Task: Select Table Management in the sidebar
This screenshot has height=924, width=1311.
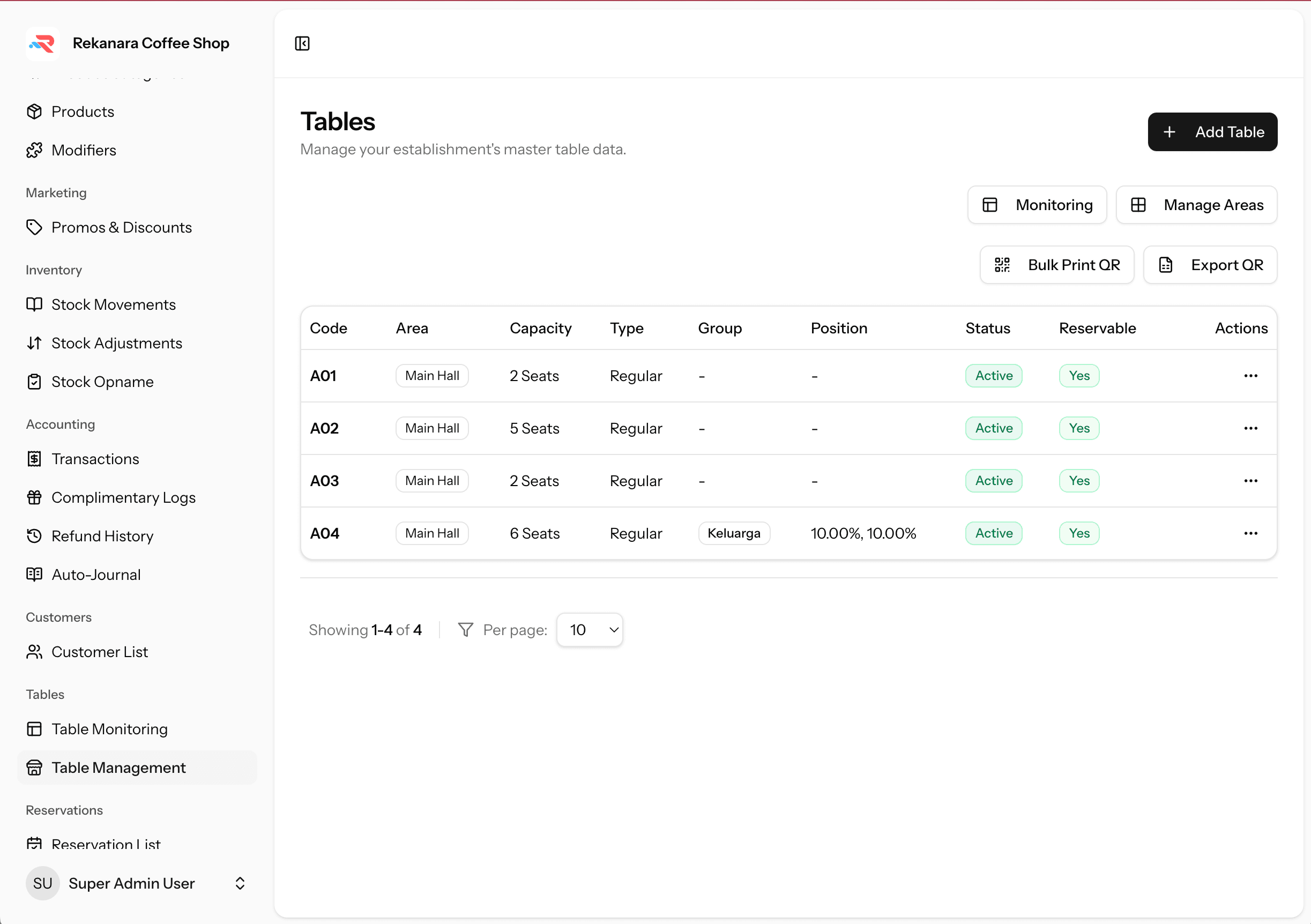Action: 137,767
